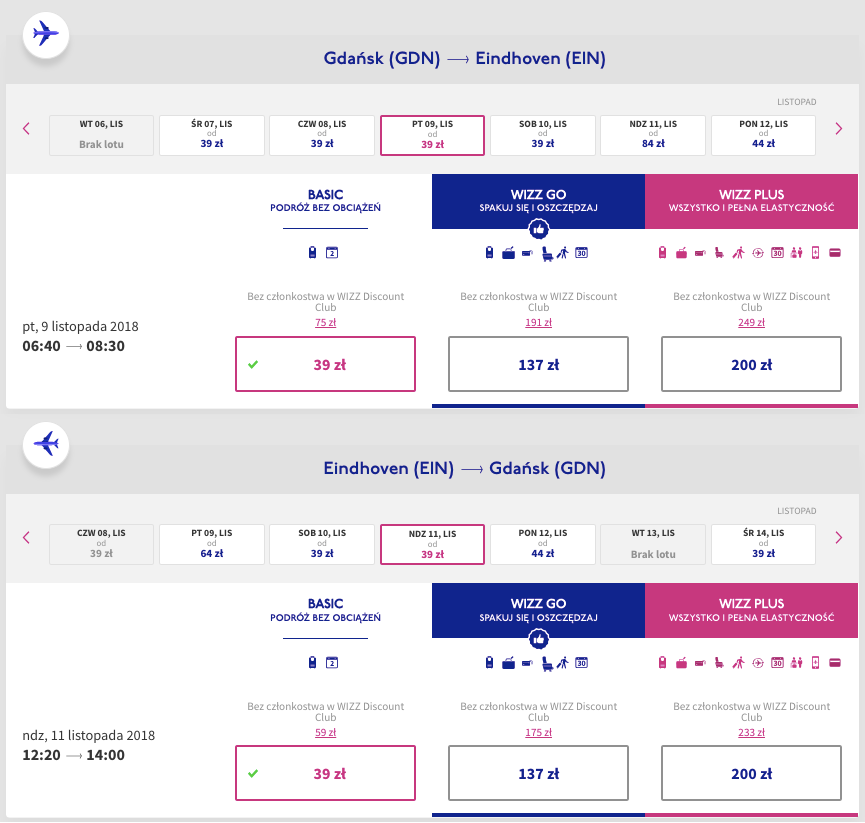Select the outbound WIZZ GO fare 137 zł
865x823 pixels.
click(x=538, y=364)
